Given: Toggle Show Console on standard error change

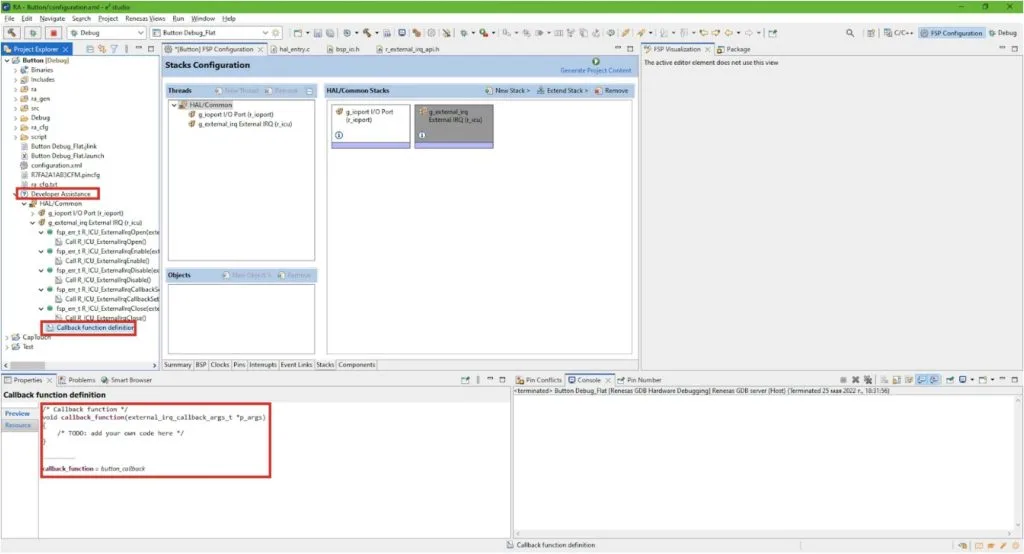Looking at the screenshot, I should pyautogui.click(x=935, y=380).
